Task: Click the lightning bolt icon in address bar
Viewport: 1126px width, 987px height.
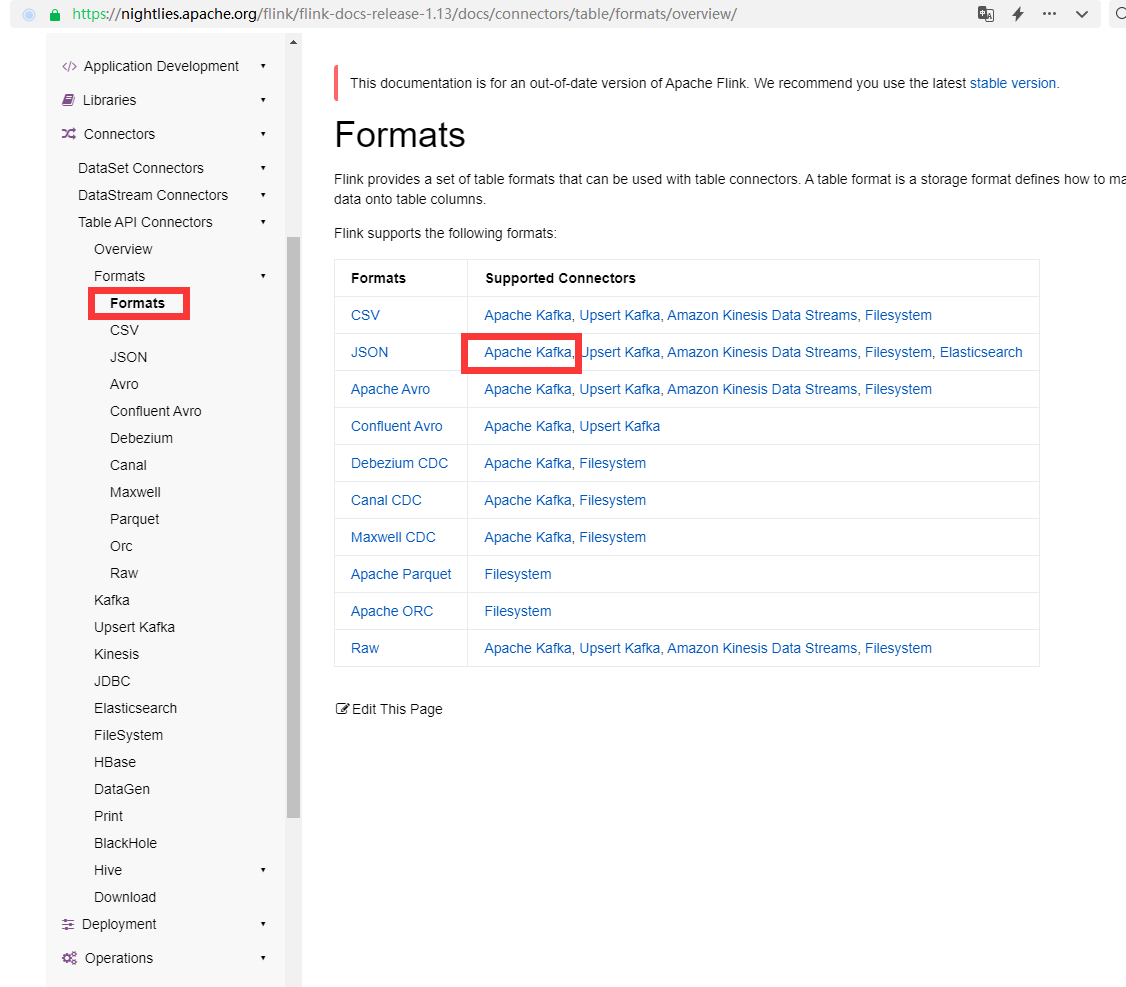Action: (1018, 14)
